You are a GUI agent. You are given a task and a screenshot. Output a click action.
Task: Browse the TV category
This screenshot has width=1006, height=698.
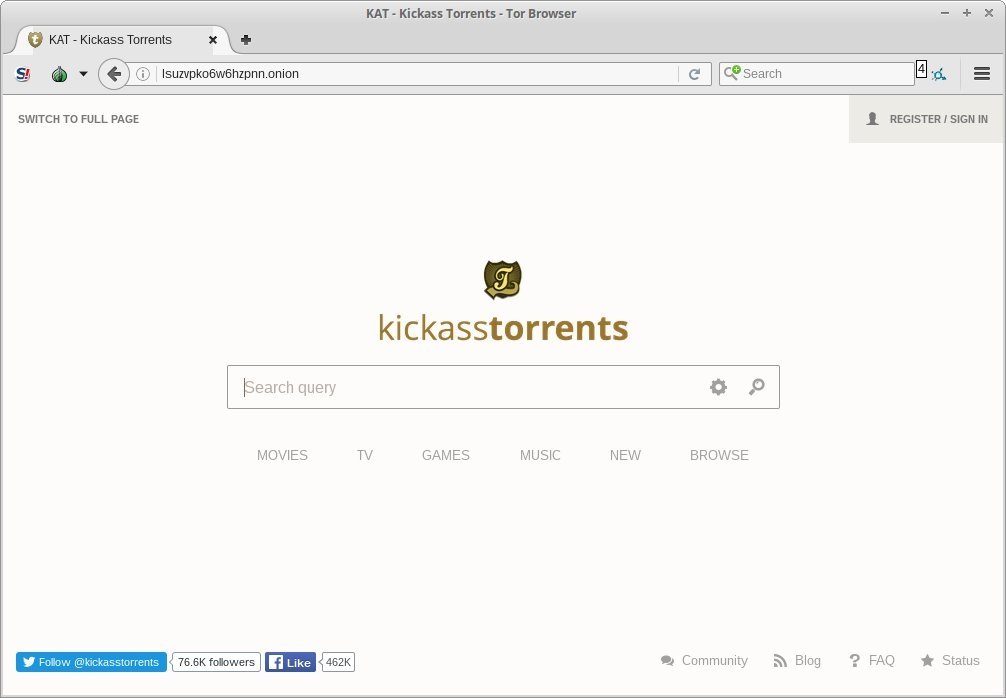[364, 455]
